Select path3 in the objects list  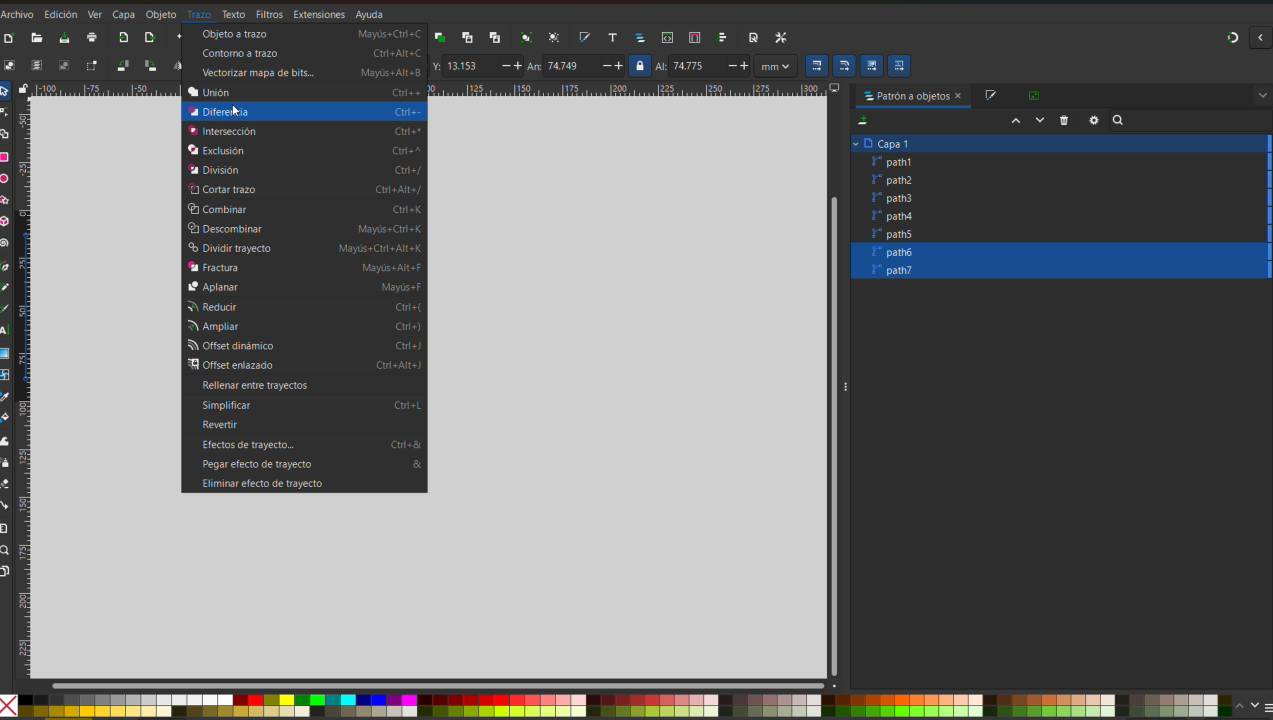pos(1060,198)
